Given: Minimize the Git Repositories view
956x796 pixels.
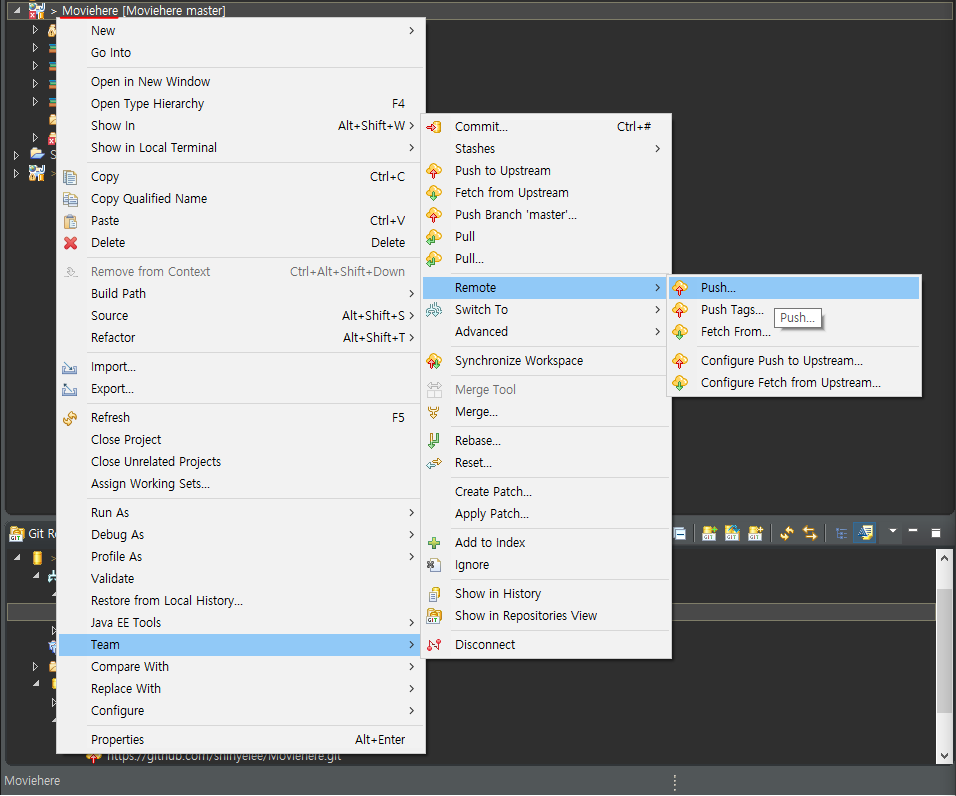Looking at the screenshot, I should point(913,531).
